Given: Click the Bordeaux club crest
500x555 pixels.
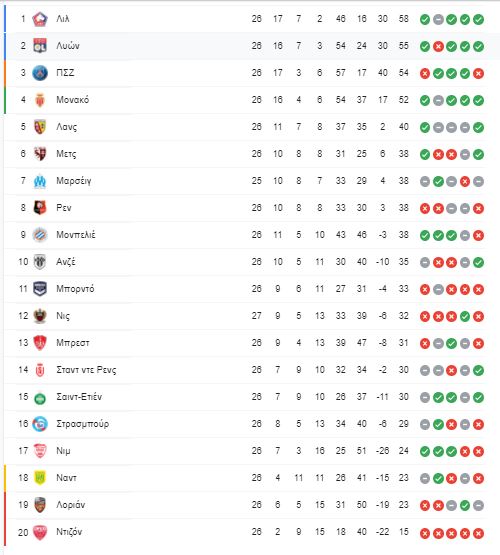Looking at the screenshot, I should tap(40, 289).
